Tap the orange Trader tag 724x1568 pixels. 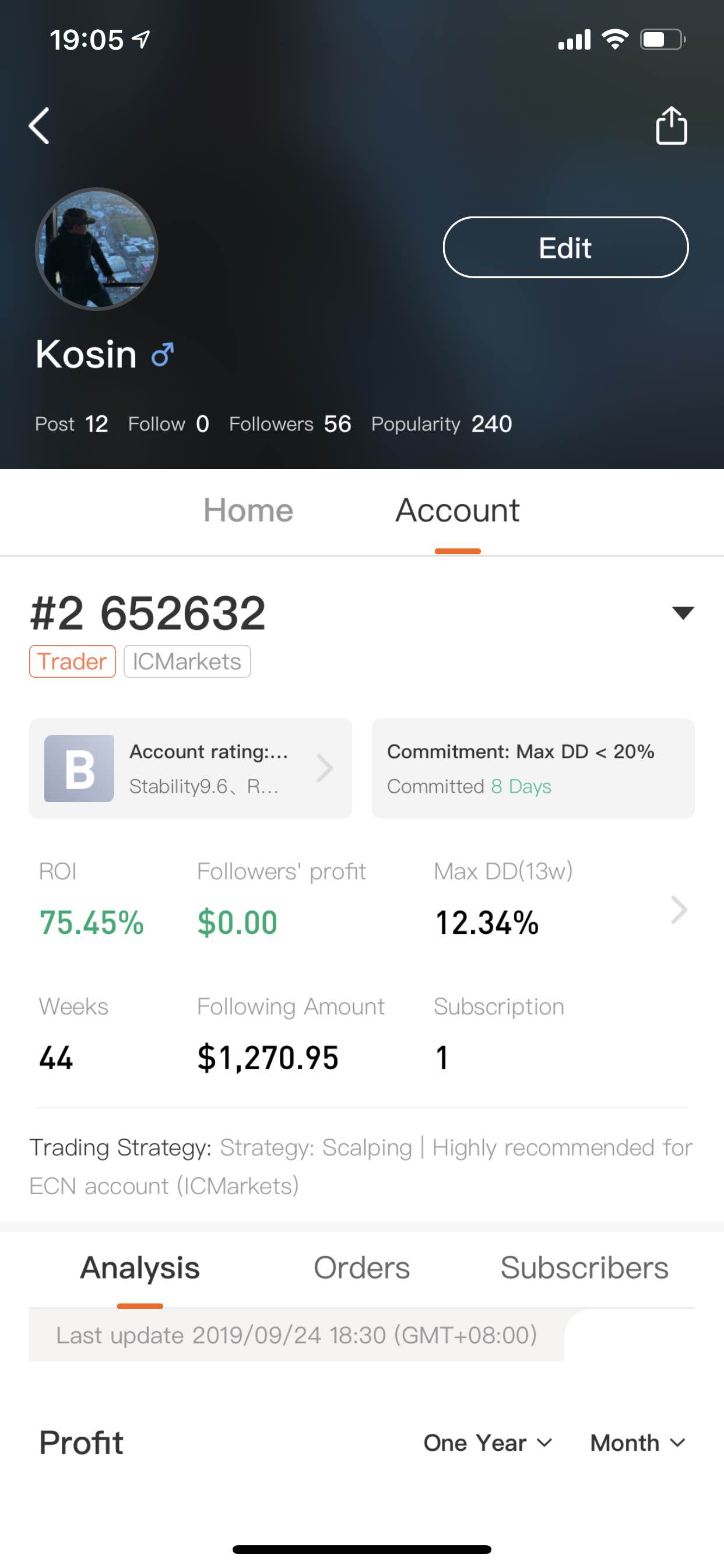click(x=72, y=661)
